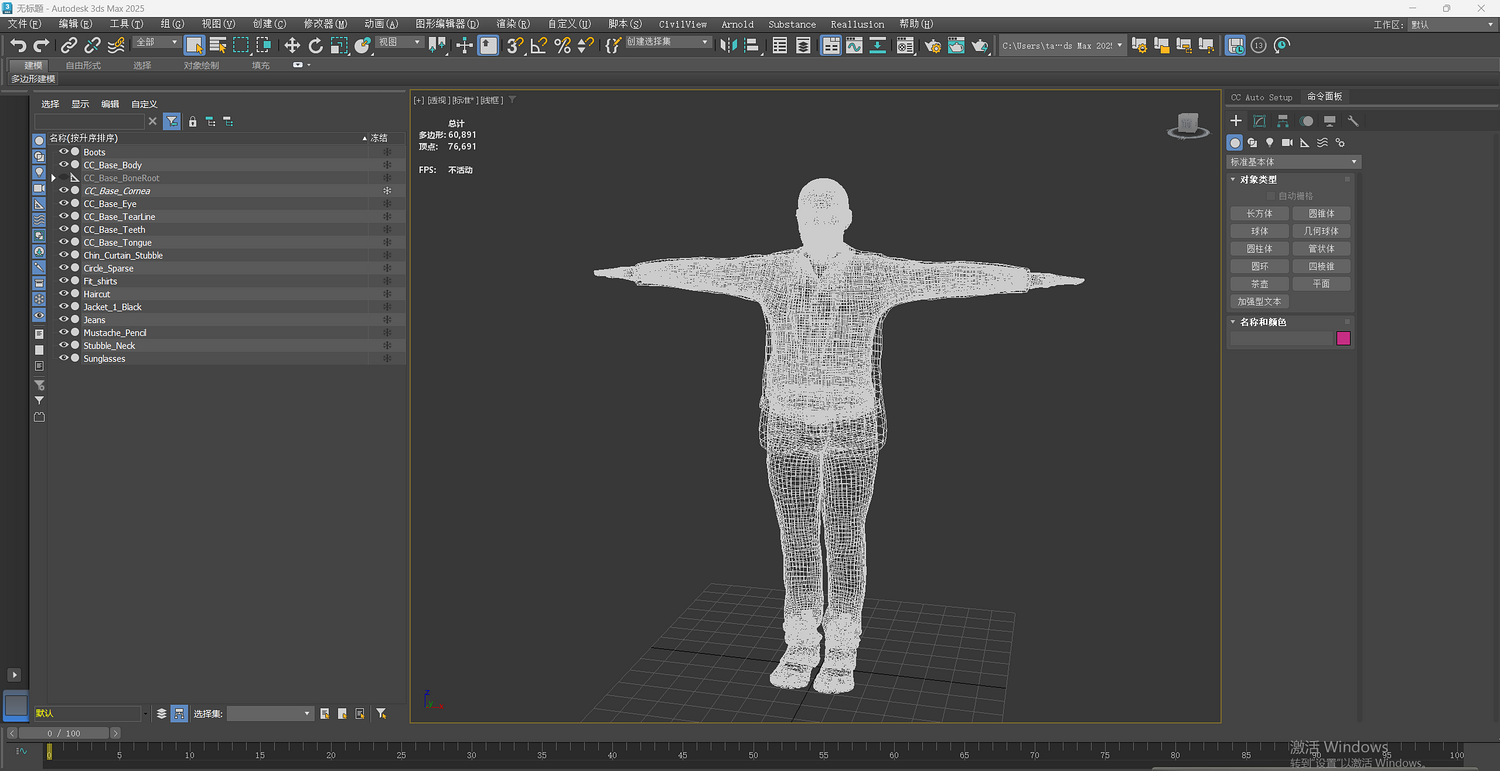The width and height of the screenshot is (1500, 771).
Task: Activate the Select Object tool
Action: tap(194, 45)
